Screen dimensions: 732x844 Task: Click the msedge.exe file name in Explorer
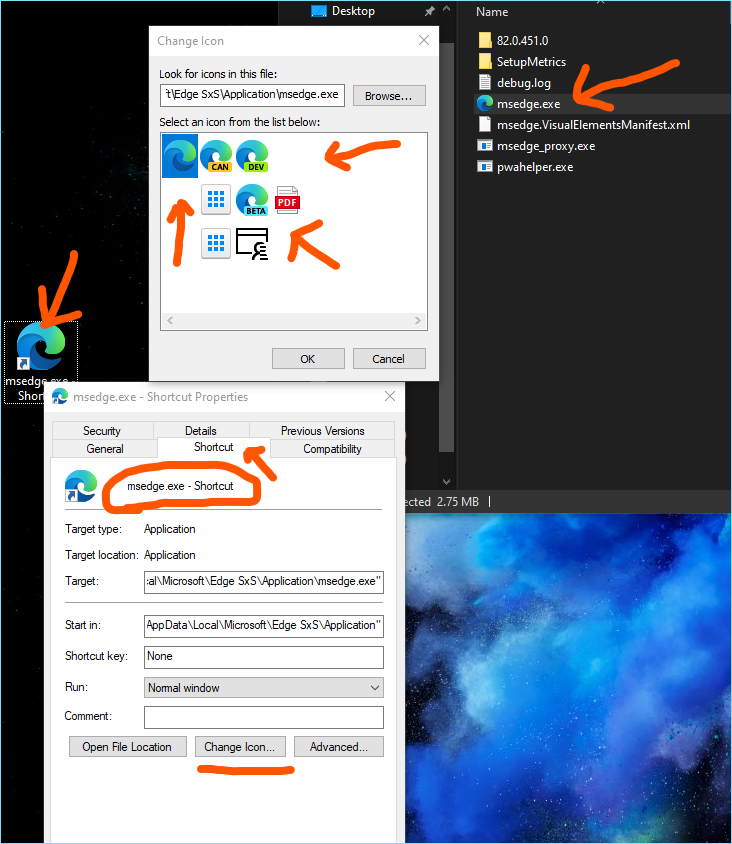(529, 104)
